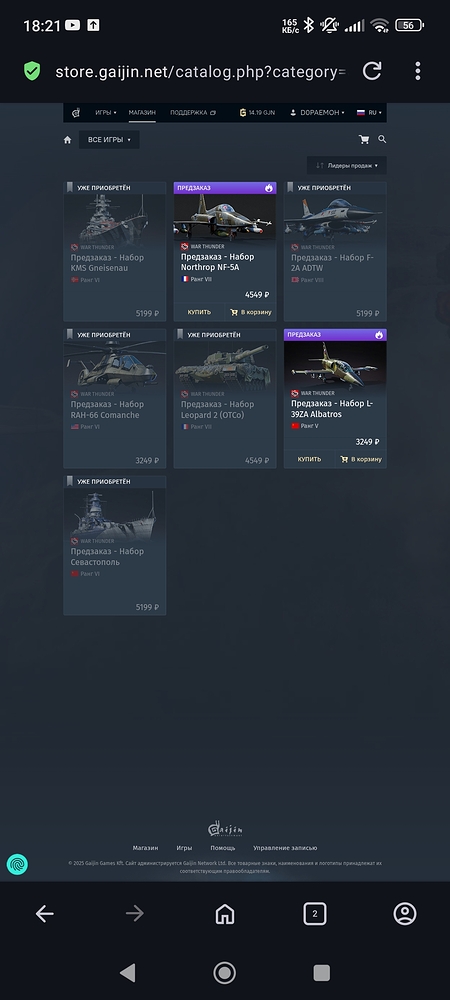Open the D0PAEMOH account menu
Viewport: 450px width, 1000px height.
click(x=317, y=113)
